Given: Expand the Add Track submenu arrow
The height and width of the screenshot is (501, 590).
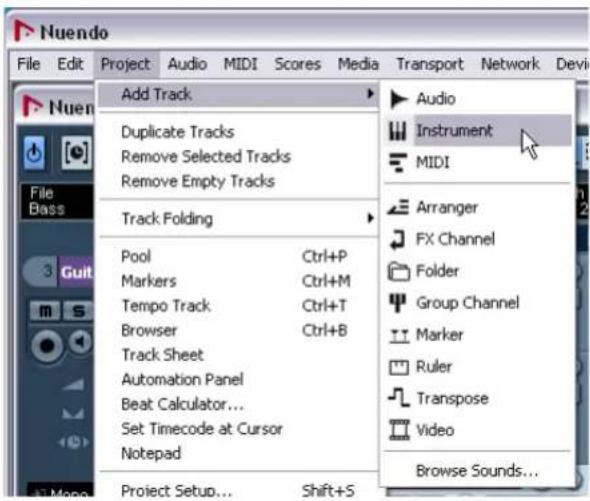Looking at the screenshot, I should point(371,93).
